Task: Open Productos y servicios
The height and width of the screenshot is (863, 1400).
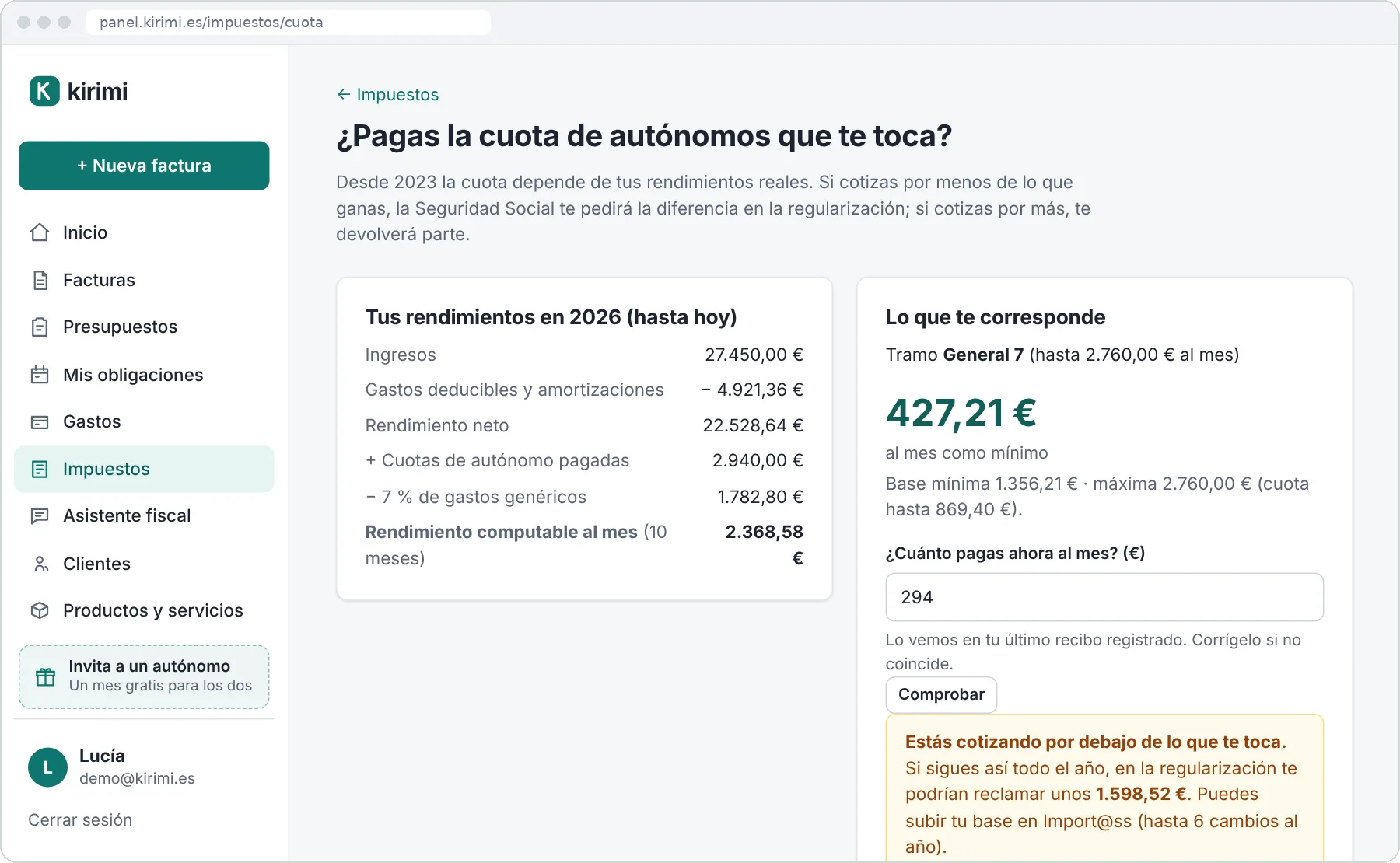Action: point(144,610)
